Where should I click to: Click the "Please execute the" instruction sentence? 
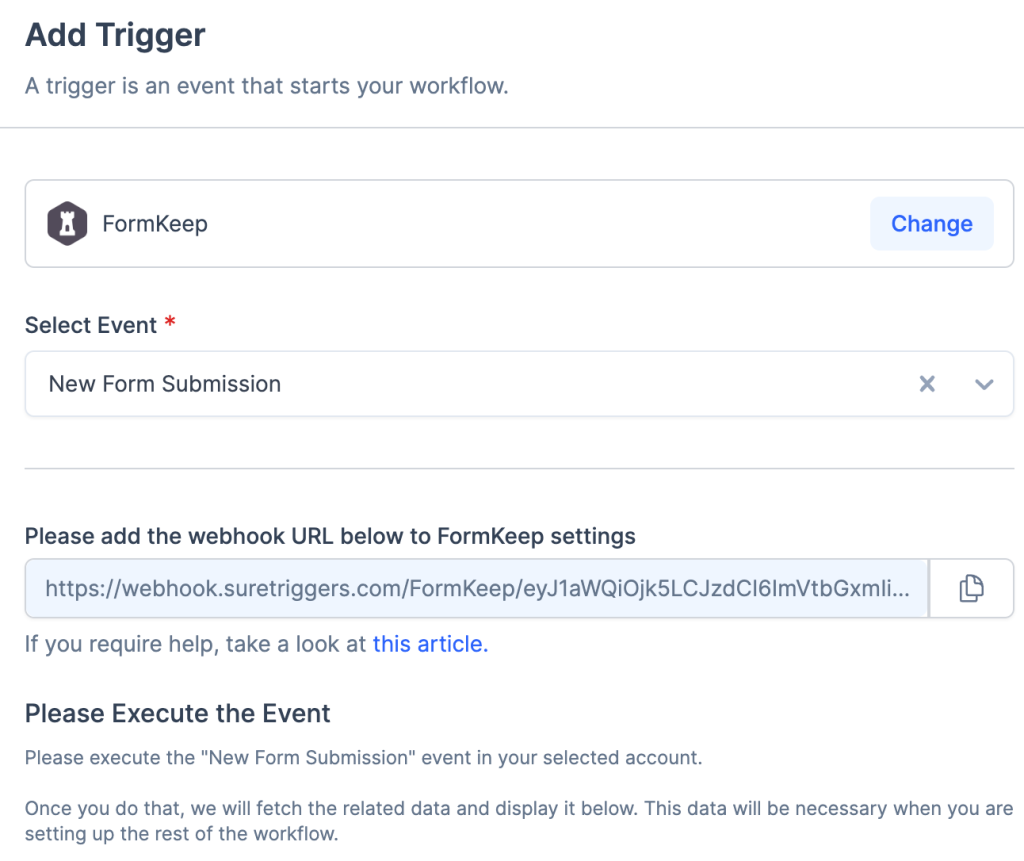point(363,757)
